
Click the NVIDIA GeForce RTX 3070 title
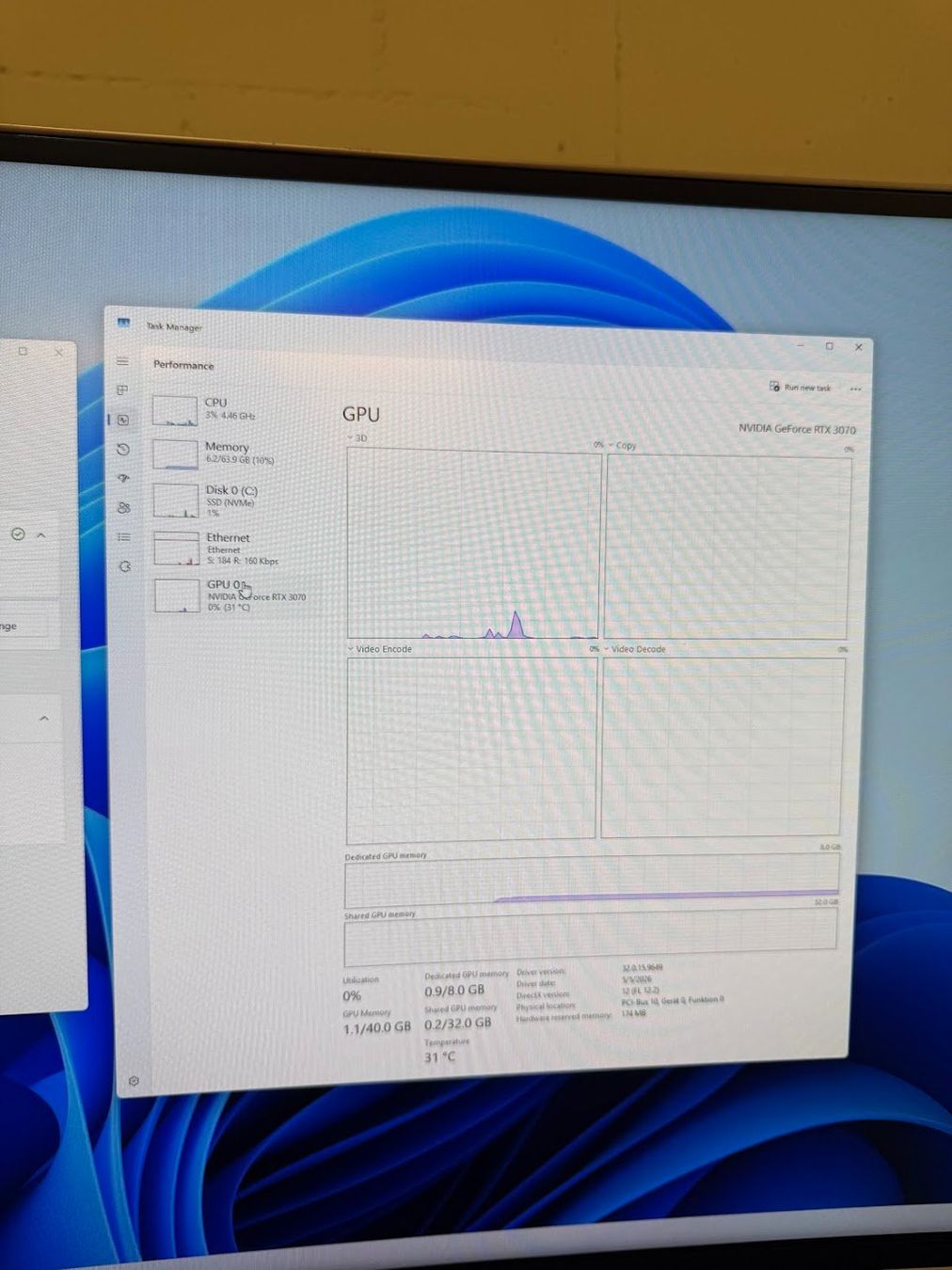pos(797,429)
